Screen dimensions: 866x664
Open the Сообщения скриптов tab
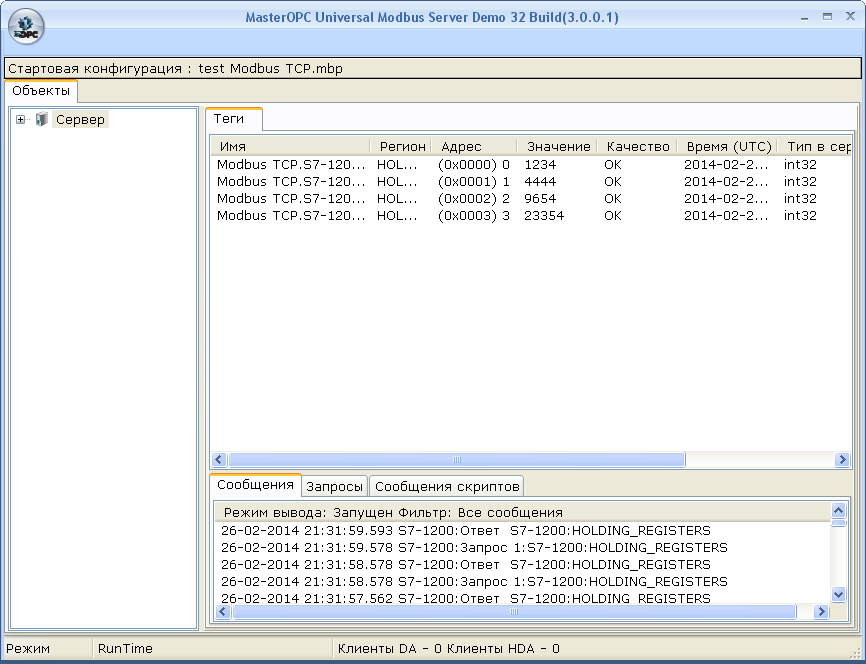pyautogui.click(x=446, y=486)
